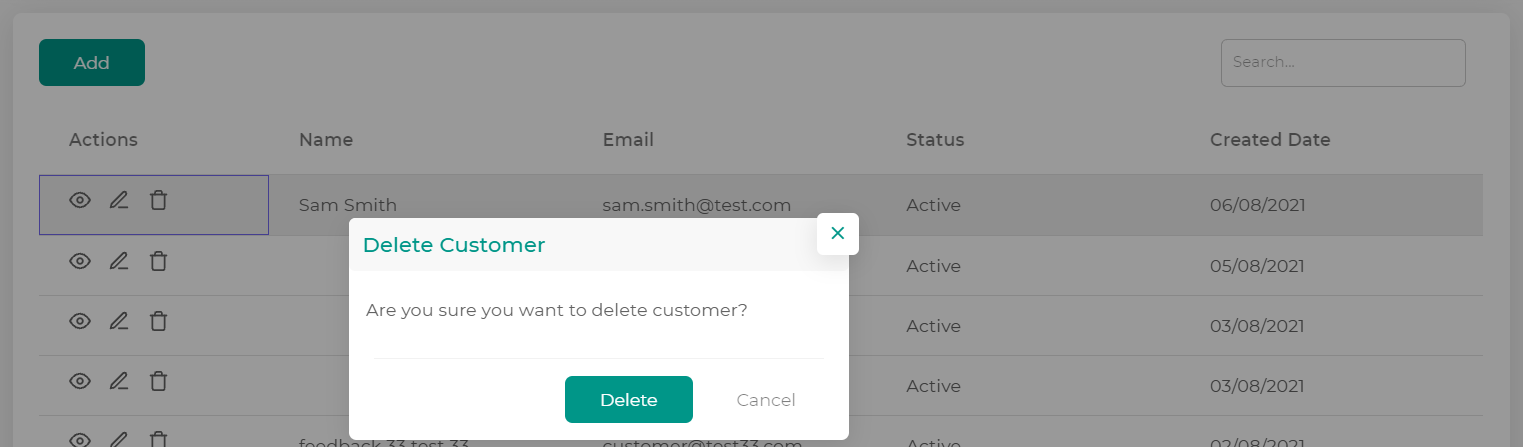Image resolution: width=1523 pixels, height=447 pixels.
Task: Close the Delete Customer dialog
Action: 838,234
